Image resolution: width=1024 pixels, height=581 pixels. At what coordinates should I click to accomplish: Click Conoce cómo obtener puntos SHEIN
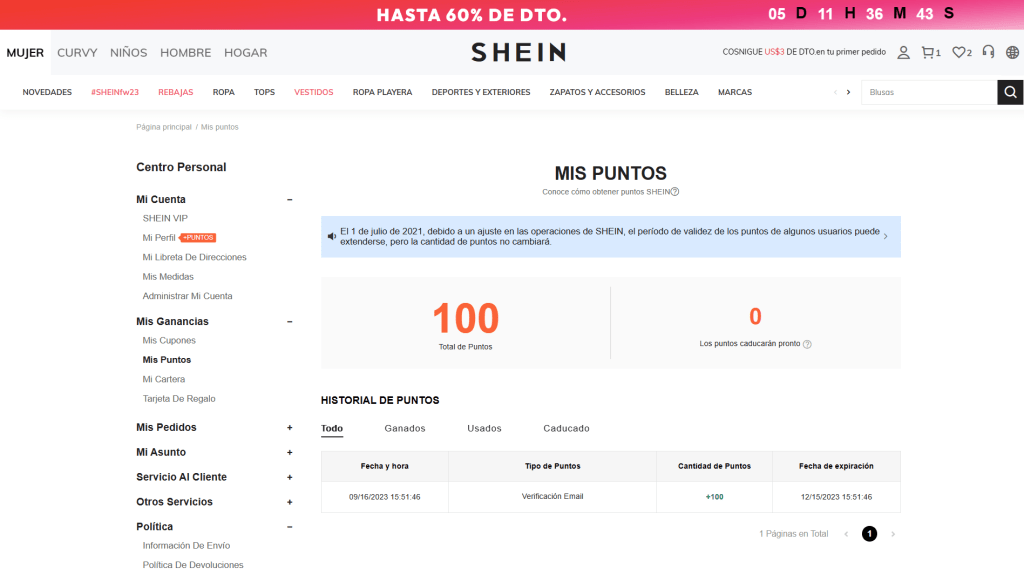[606, 192]
